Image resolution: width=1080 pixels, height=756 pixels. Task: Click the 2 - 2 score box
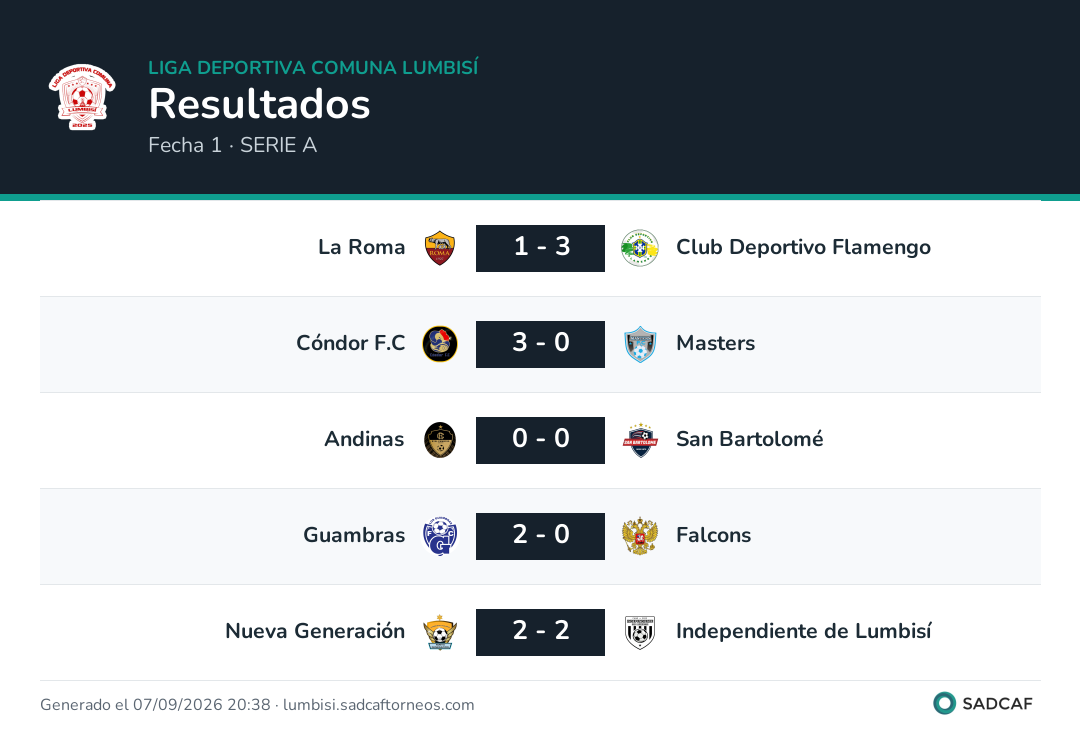[541, 632]
